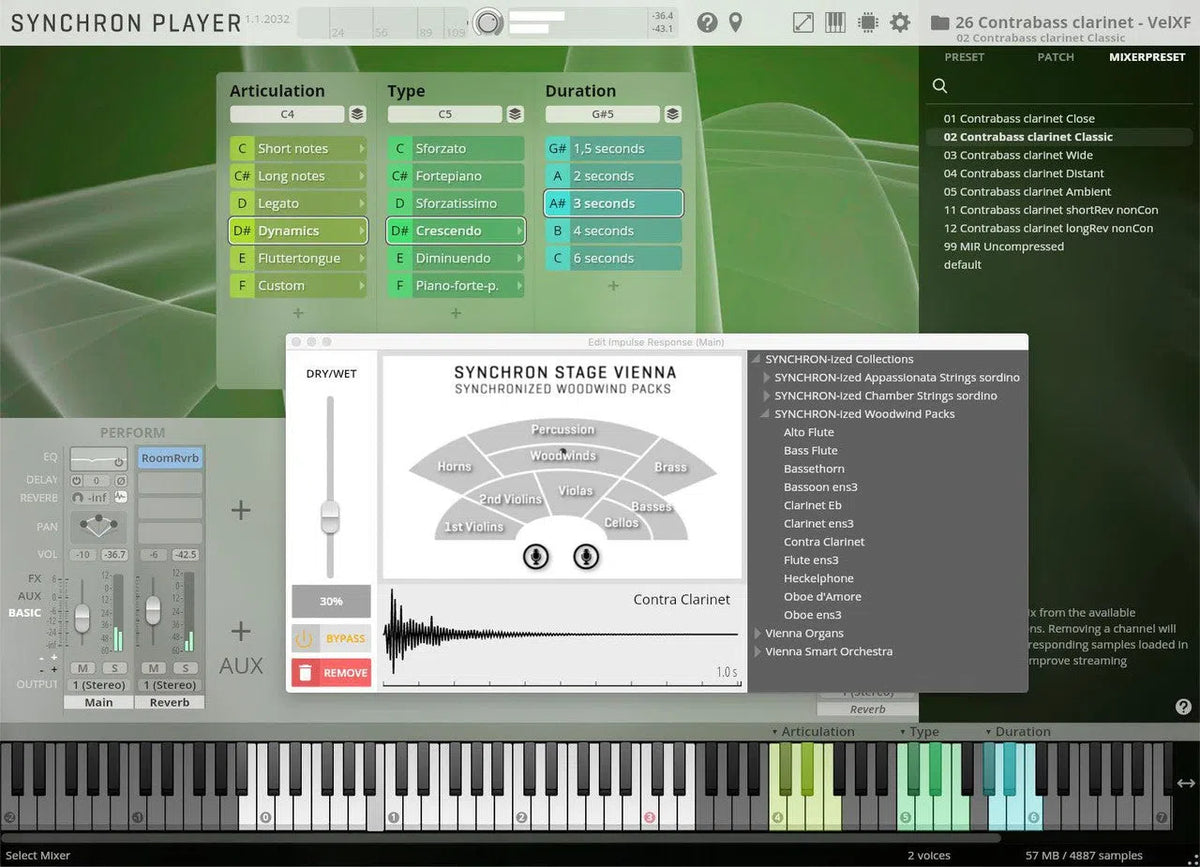Screen dimensions: 1200x867
Task: Click the location pin icon in header
Action: pyautogui.click(x=736, y=22)
